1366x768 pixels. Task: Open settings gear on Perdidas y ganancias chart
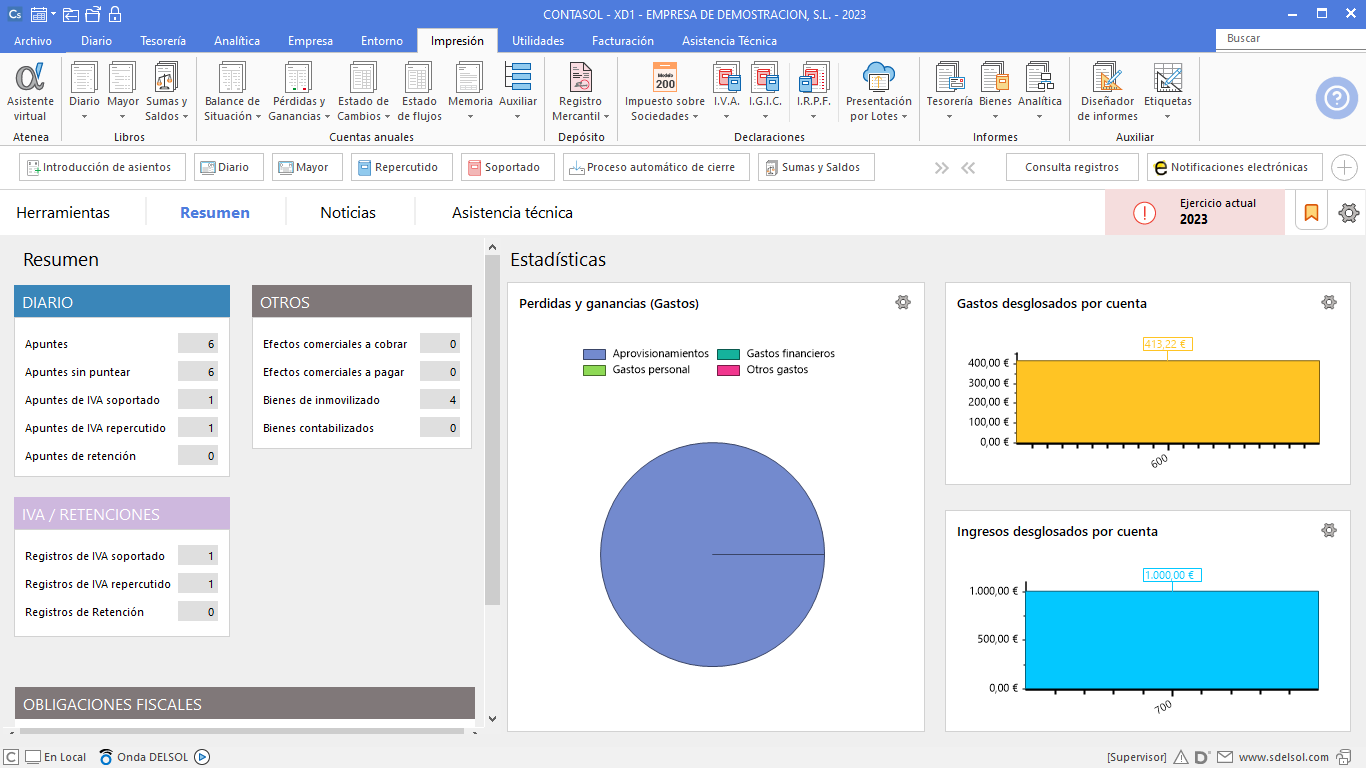pos(903,302)
